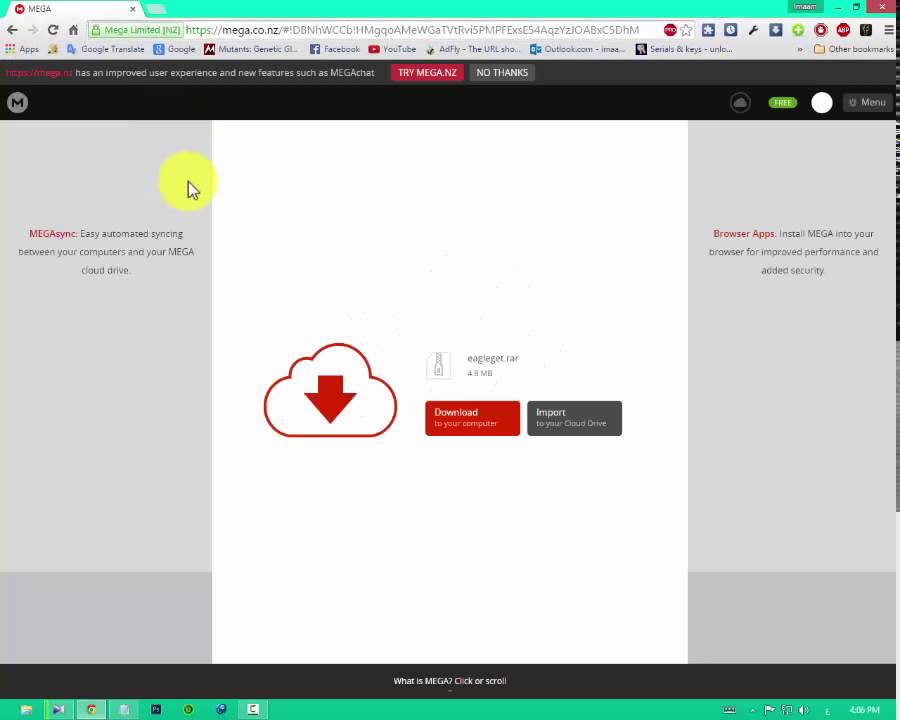Open the Google bookmark
The width and height of the screenshot is (900, 720).
coord(174,49)
